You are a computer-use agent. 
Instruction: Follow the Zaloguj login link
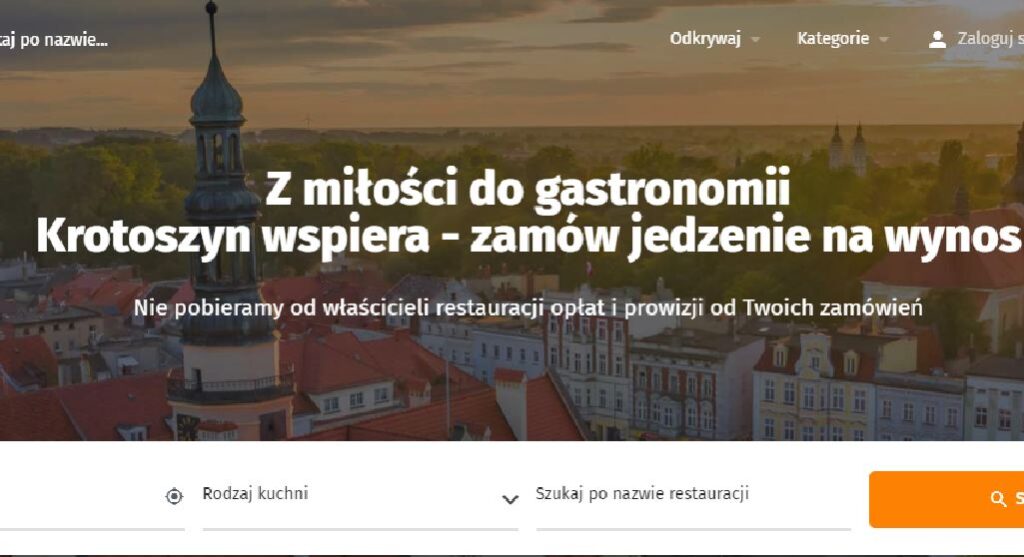[990, 39]
